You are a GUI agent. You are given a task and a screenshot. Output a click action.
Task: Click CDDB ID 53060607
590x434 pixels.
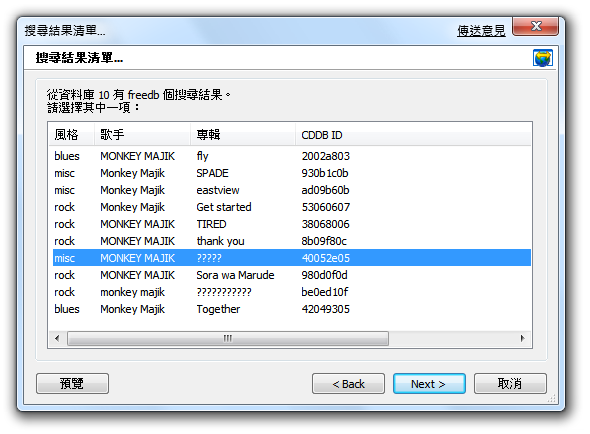coord(325,207)
